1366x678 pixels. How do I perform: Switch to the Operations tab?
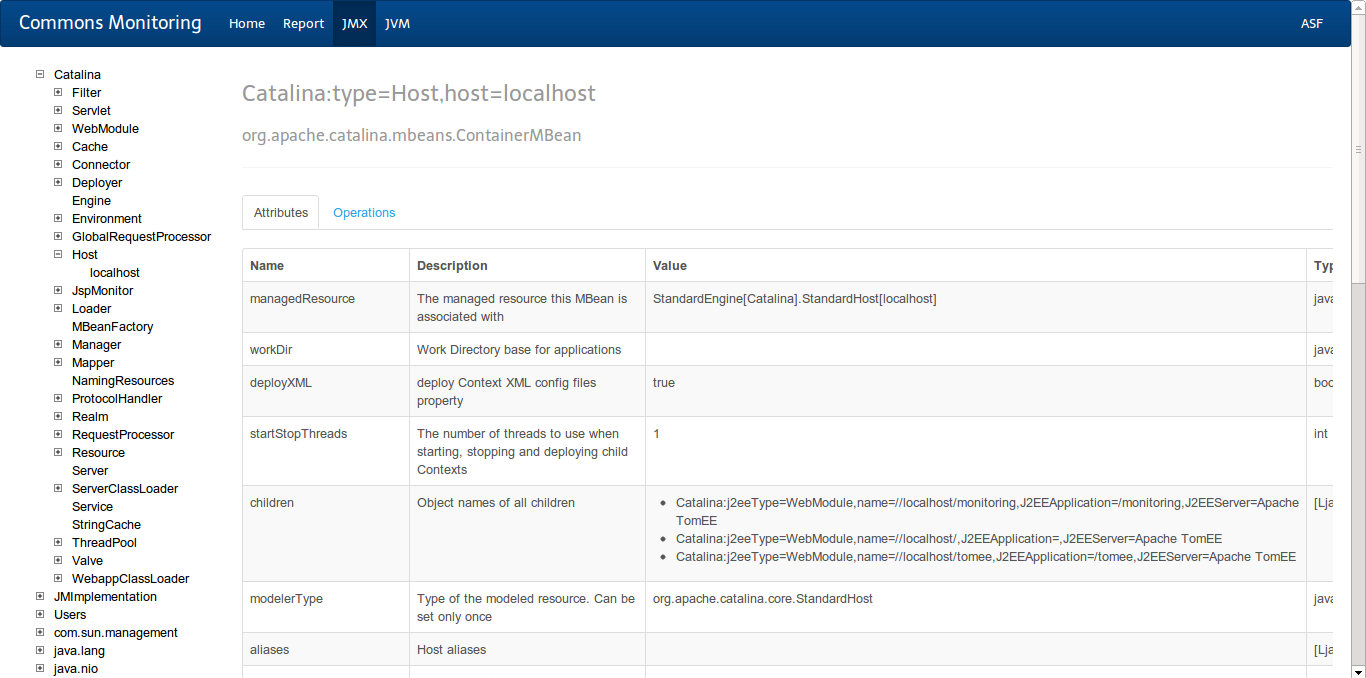coord(364,212)
